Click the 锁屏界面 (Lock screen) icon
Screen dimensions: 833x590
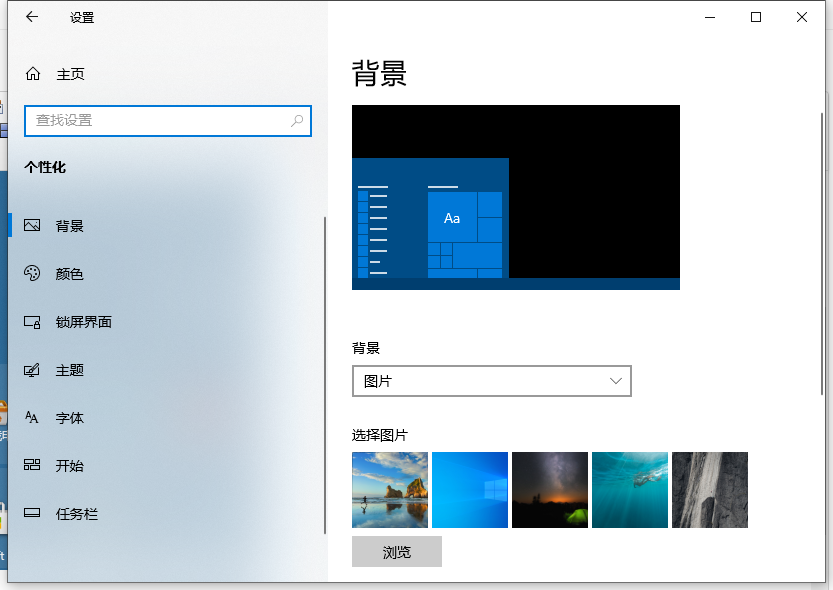33,322
